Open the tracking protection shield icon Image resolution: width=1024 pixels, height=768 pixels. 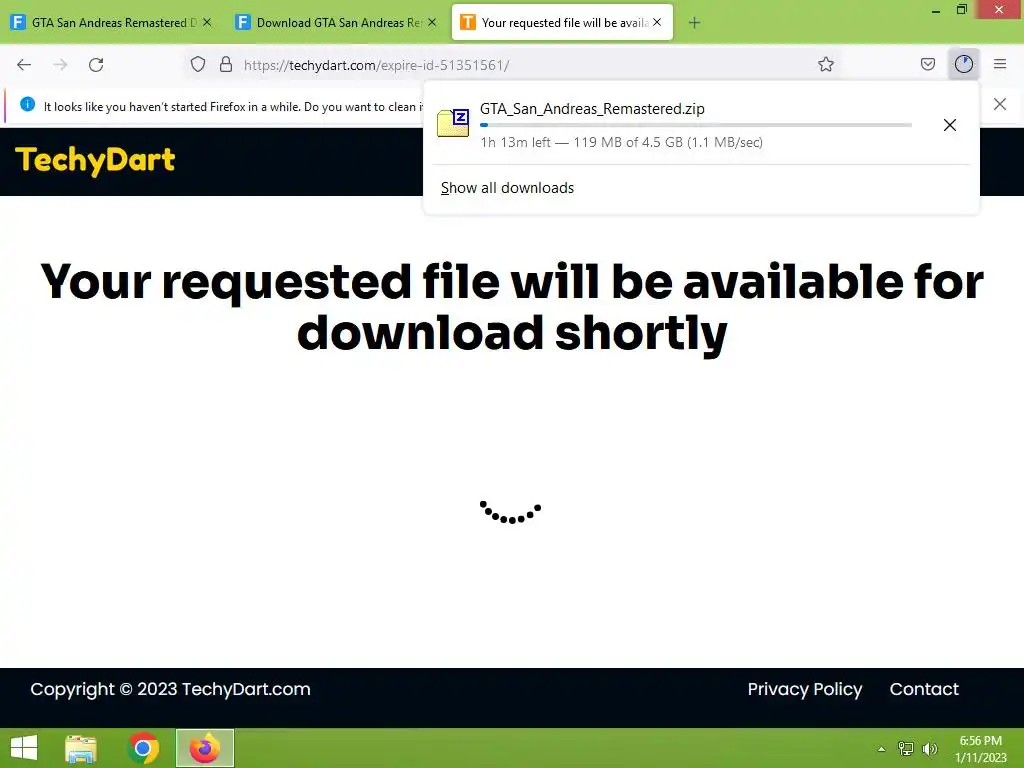click(198, 64)
